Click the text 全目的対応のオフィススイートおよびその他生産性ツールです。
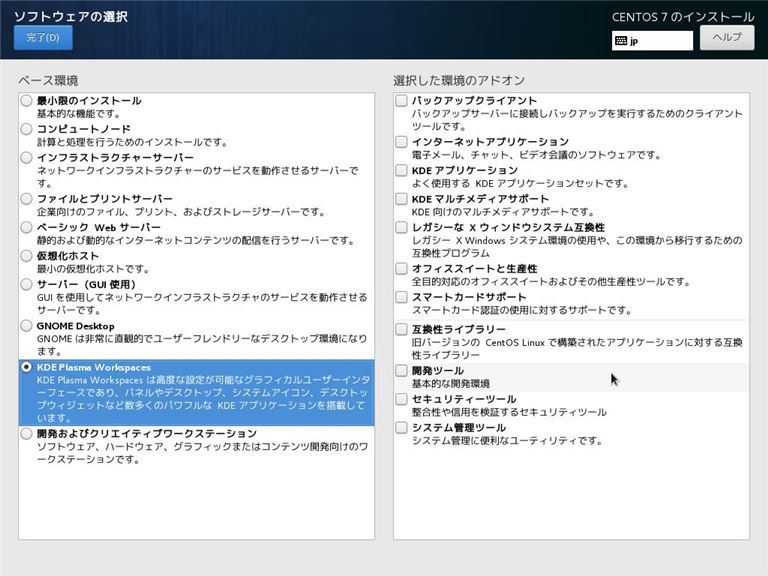Viewport: 768px width, 576px height. pyautogui.click(x=552, y=281)
